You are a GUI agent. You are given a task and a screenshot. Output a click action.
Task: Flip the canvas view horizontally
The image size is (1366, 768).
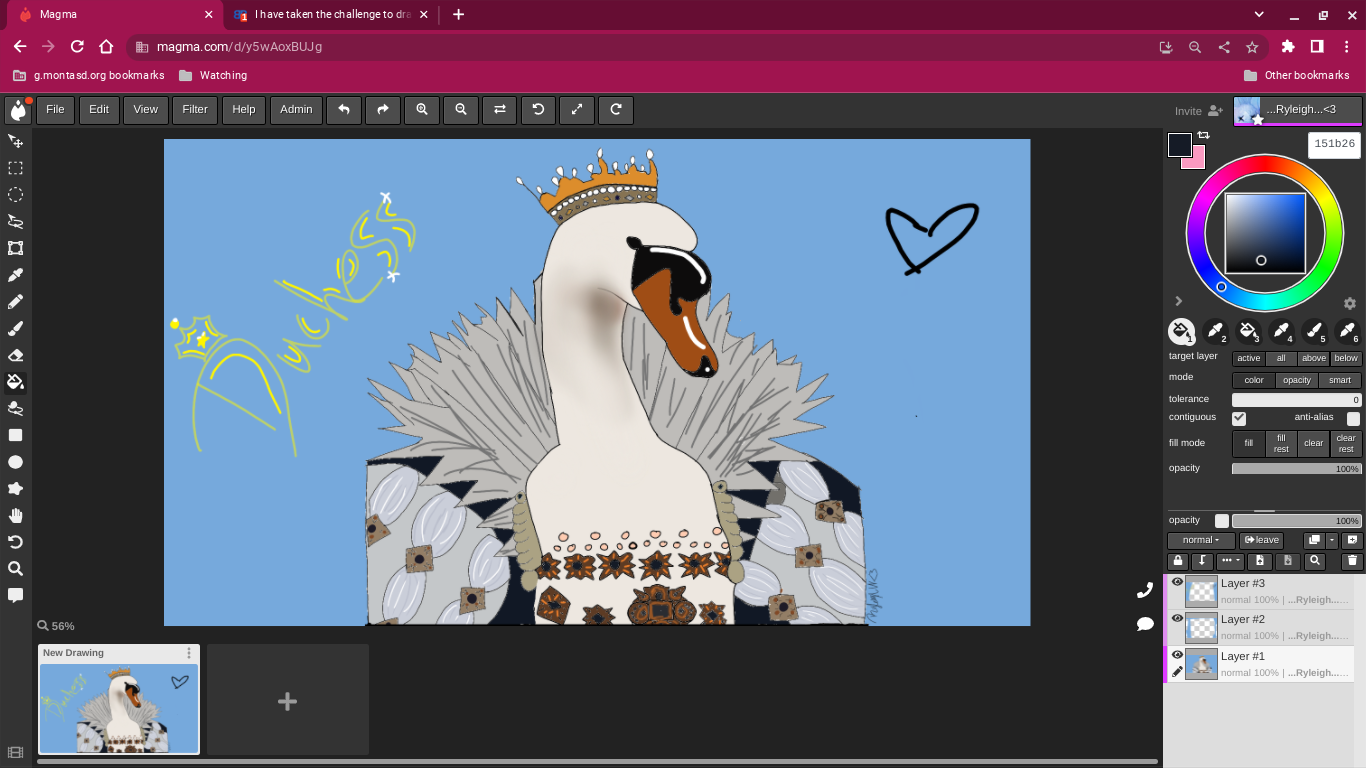(500, 110)
